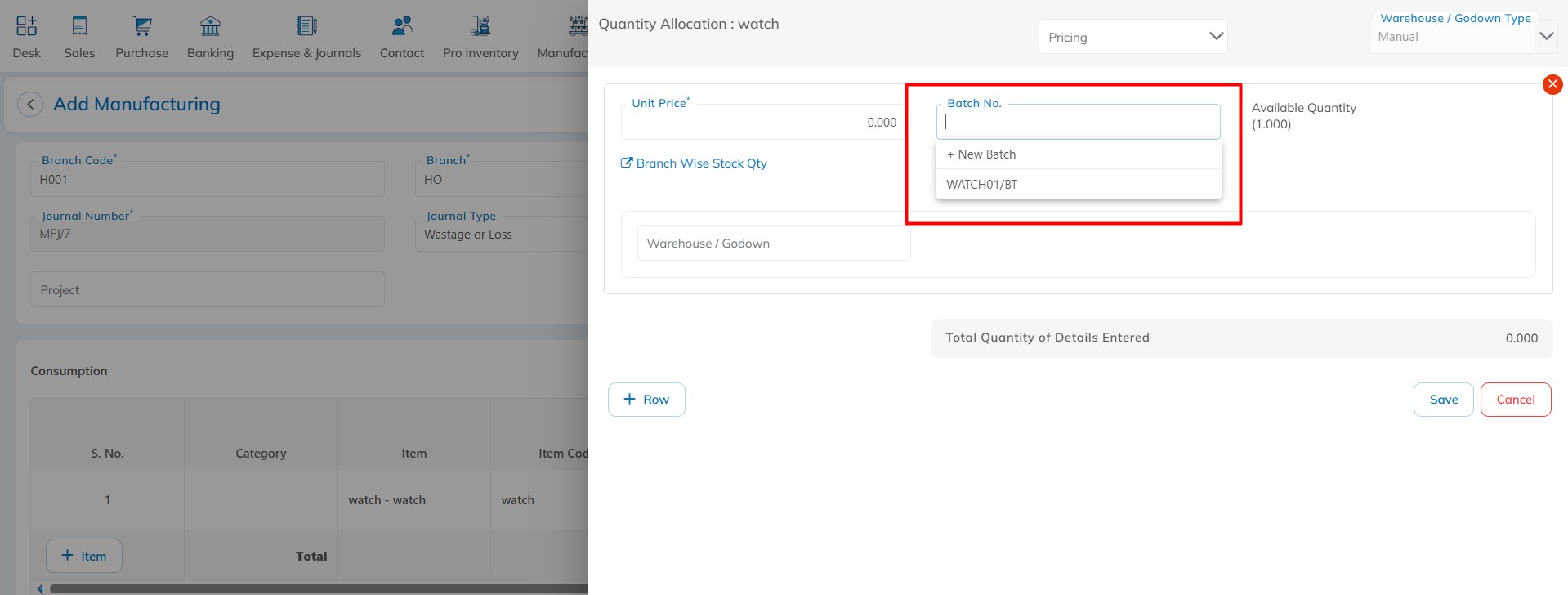Click the Project field

(x=208, y=290)
